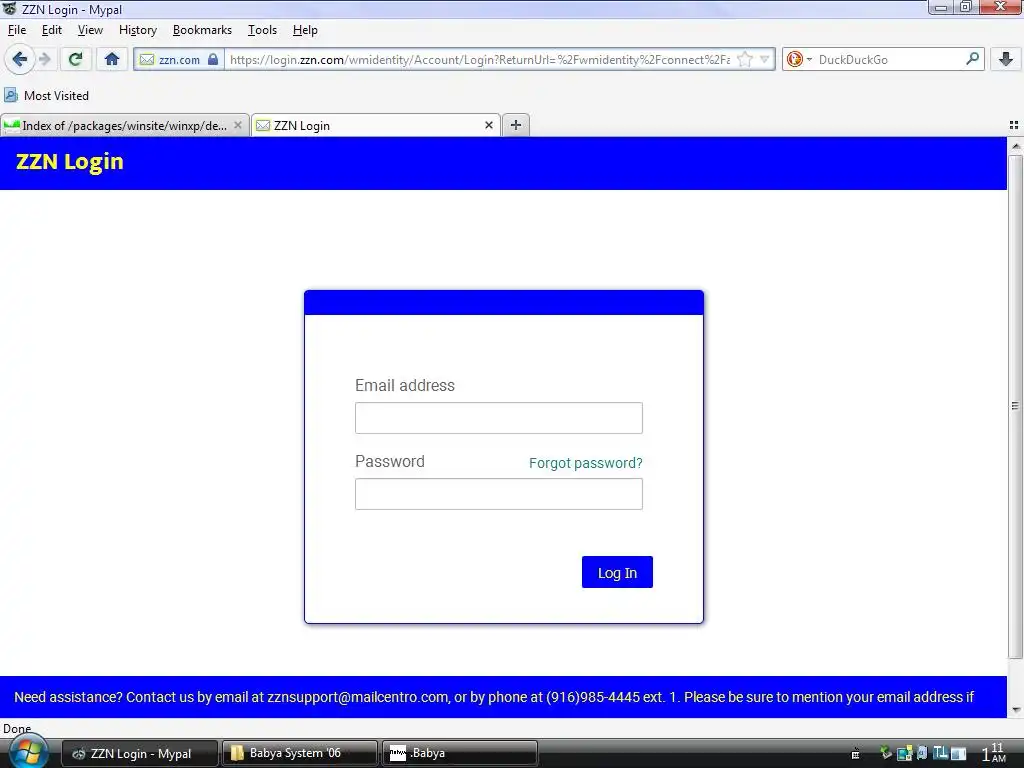Open the Edit menu

pos(52,30)
